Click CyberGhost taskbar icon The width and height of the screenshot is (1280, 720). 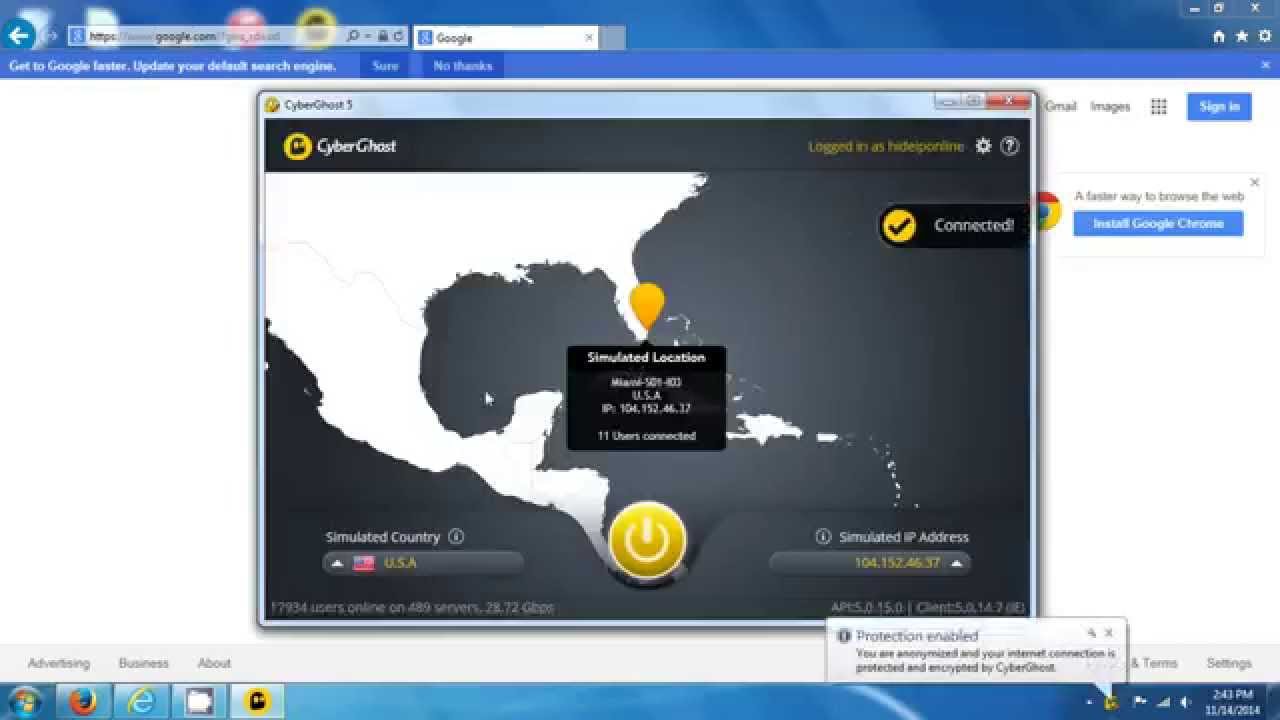(257, 701)
